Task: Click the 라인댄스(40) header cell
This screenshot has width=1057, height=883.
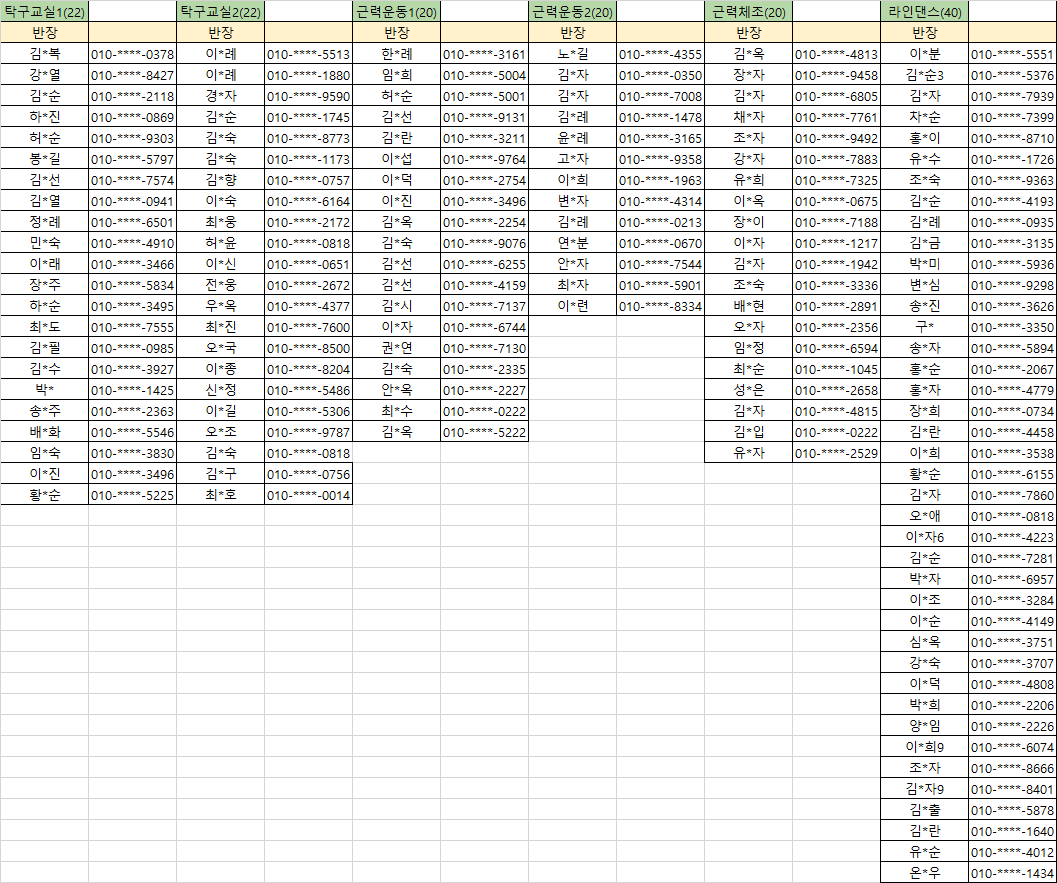Action: coord(924,11)
